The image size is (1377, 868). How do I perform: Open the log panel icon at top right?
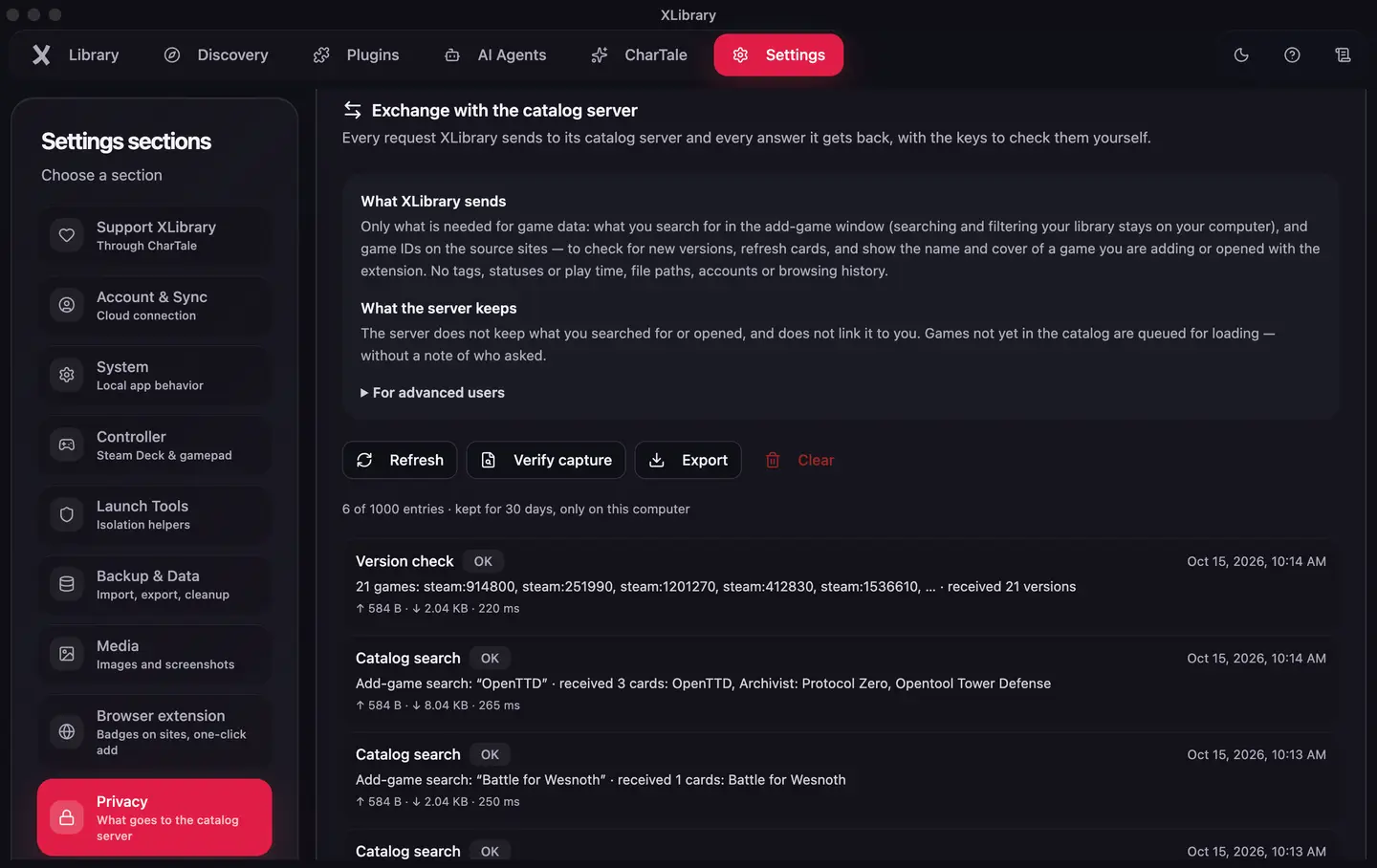(x=1343, y=54)
